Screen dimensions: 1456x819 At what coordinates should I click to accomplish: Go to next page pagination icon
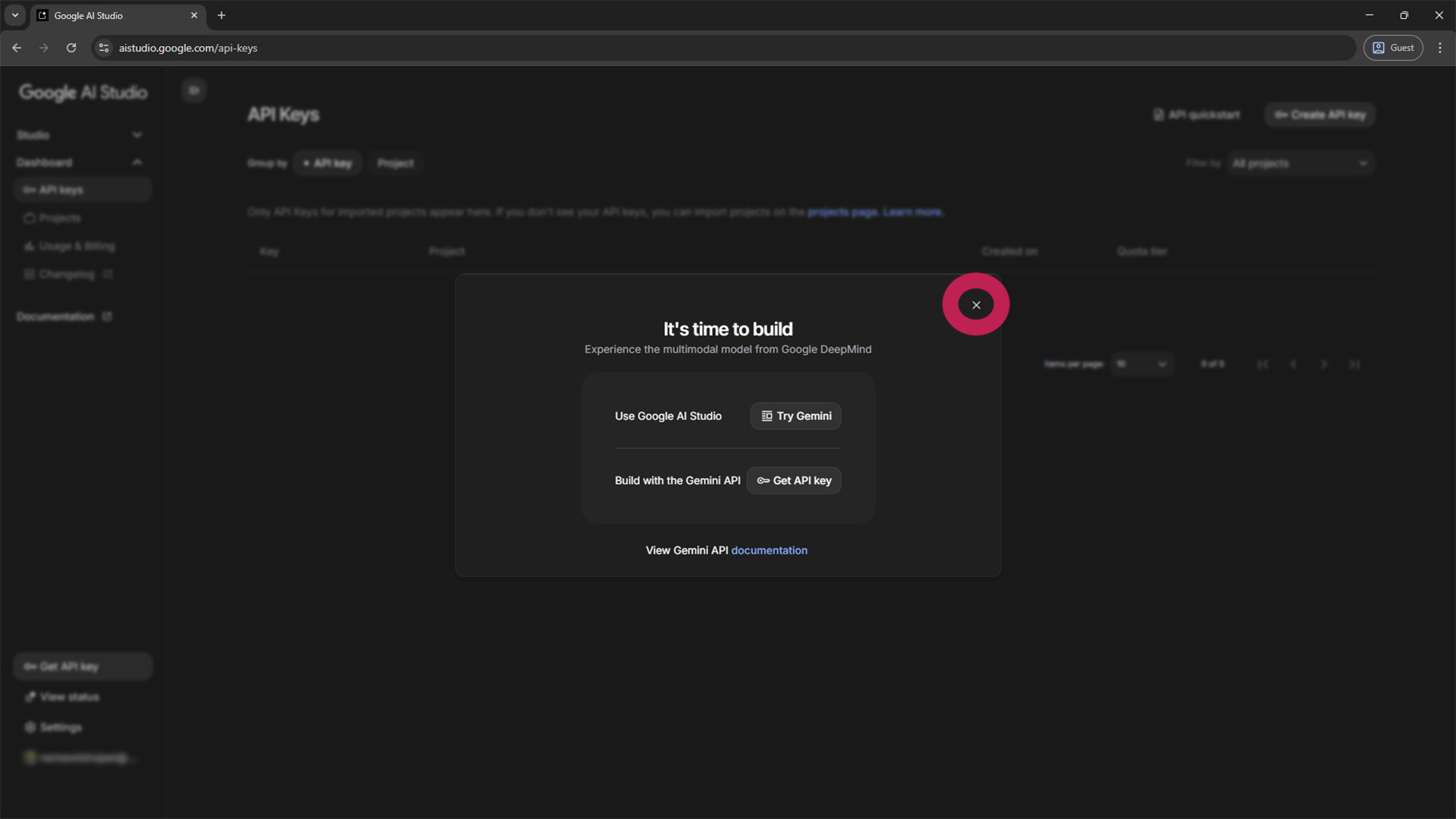pos(1324,365)
